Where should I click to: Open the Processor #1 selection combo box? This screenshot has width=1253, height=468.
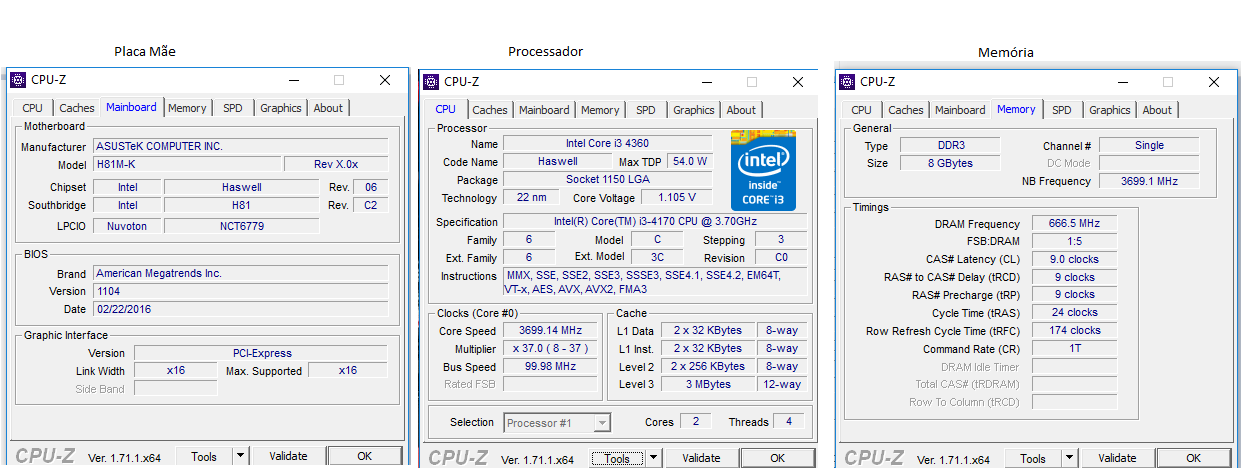(557, 423)
